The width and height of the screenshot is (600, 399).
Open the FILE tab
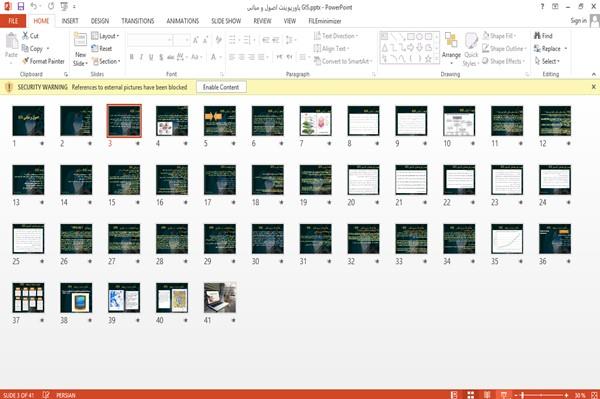tap(13, 21)
